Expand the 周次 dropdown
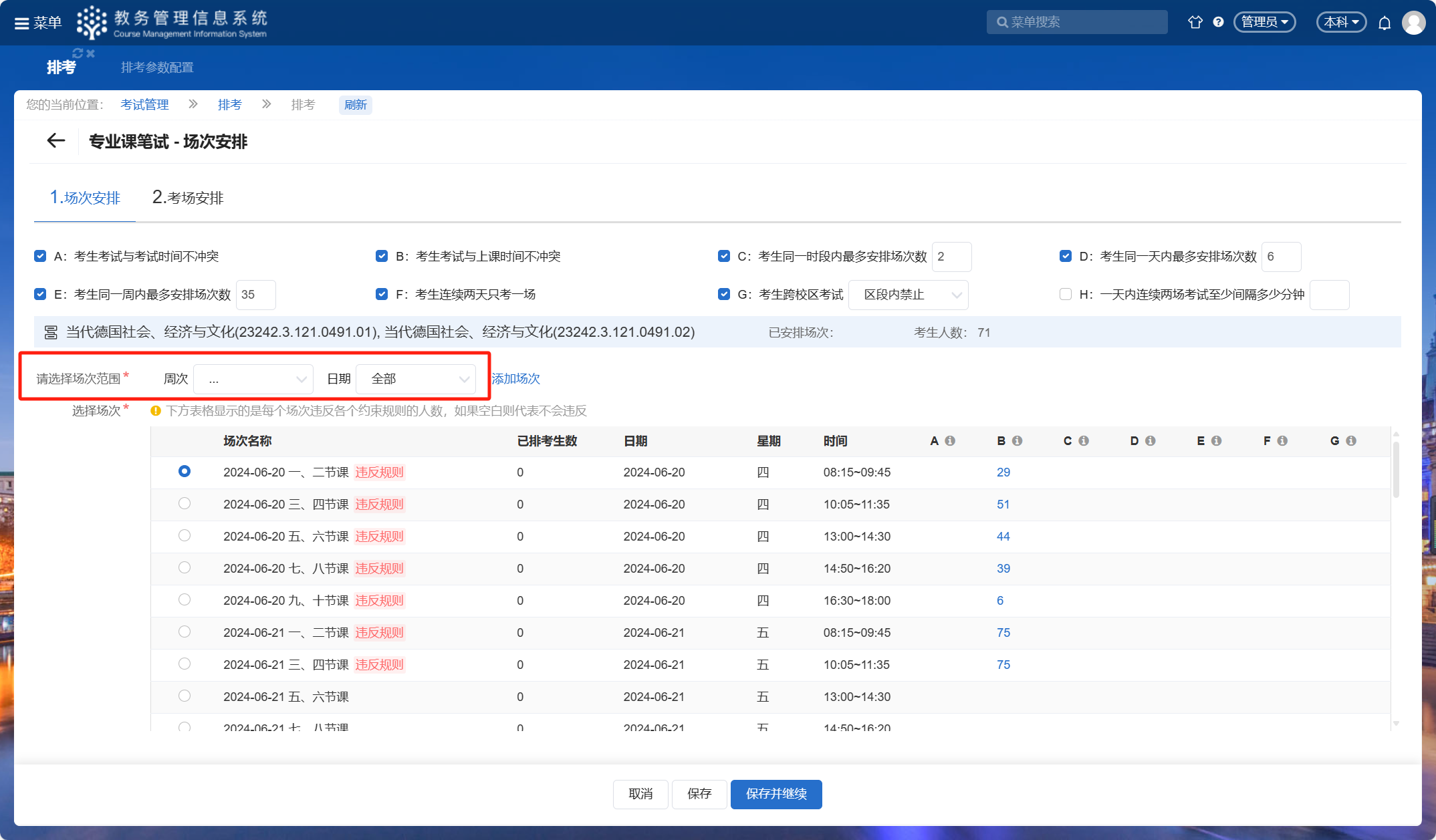 [253, 380]
